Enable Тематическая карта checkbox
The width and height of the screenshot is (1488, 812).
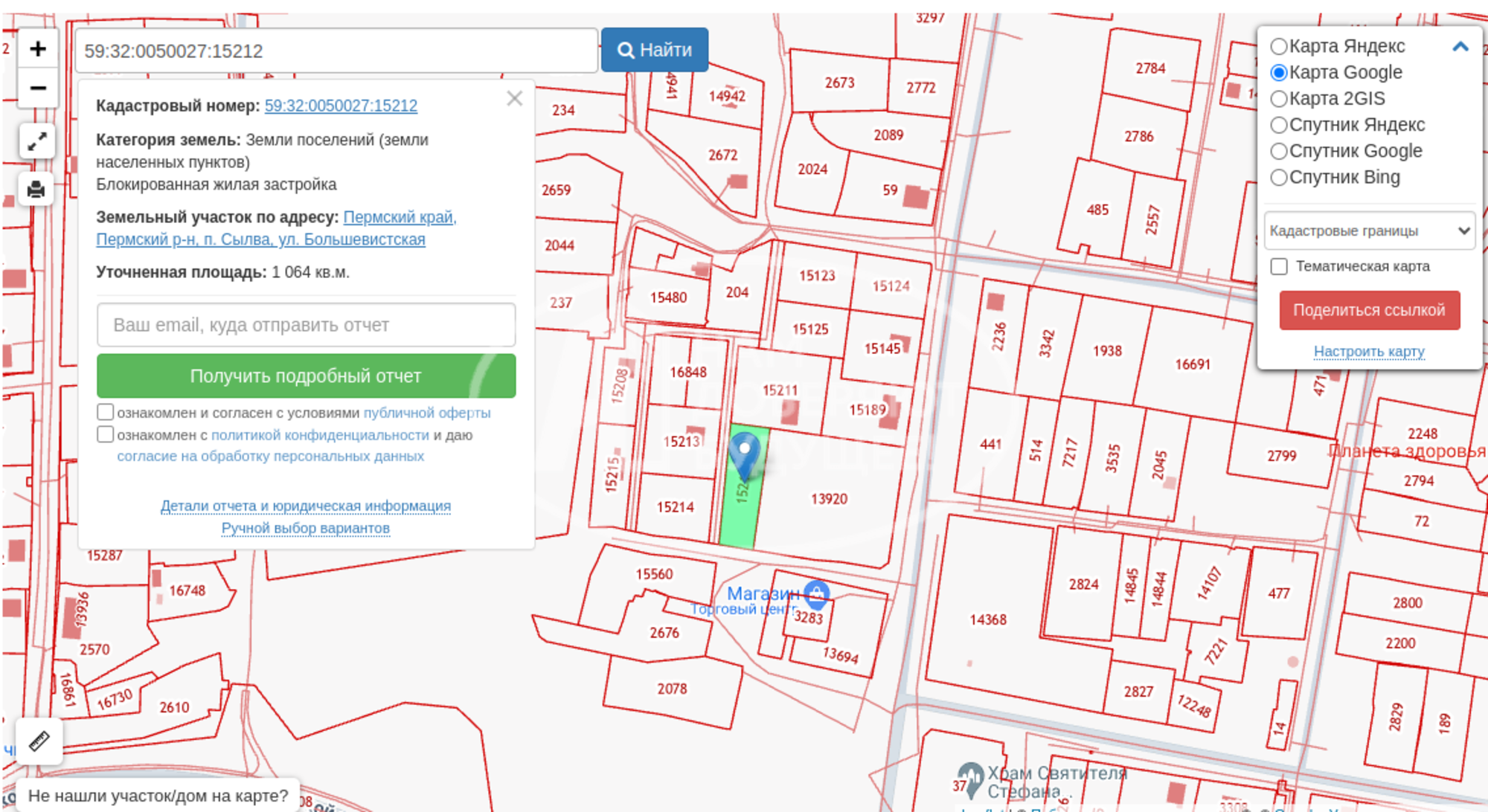[x=1279, y=266]
